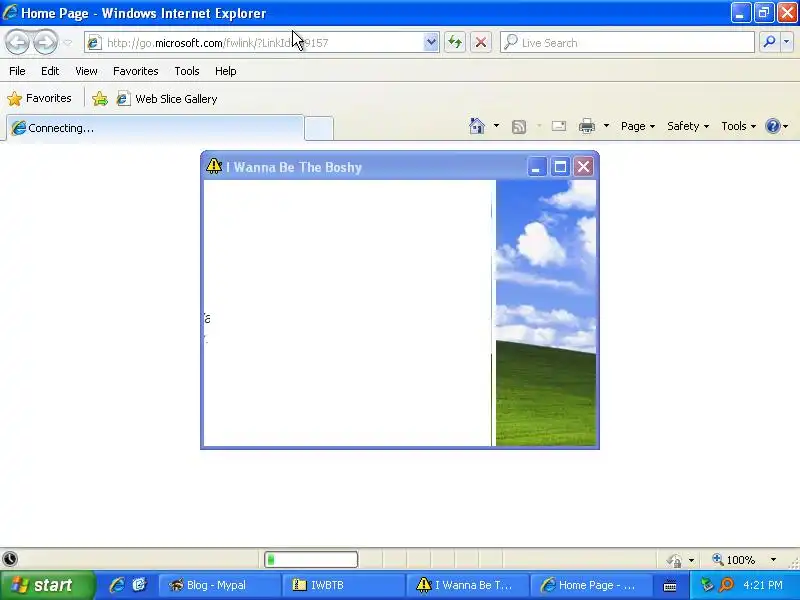
Task: Go back with the Back arrow
Action: tap(18, 42)
